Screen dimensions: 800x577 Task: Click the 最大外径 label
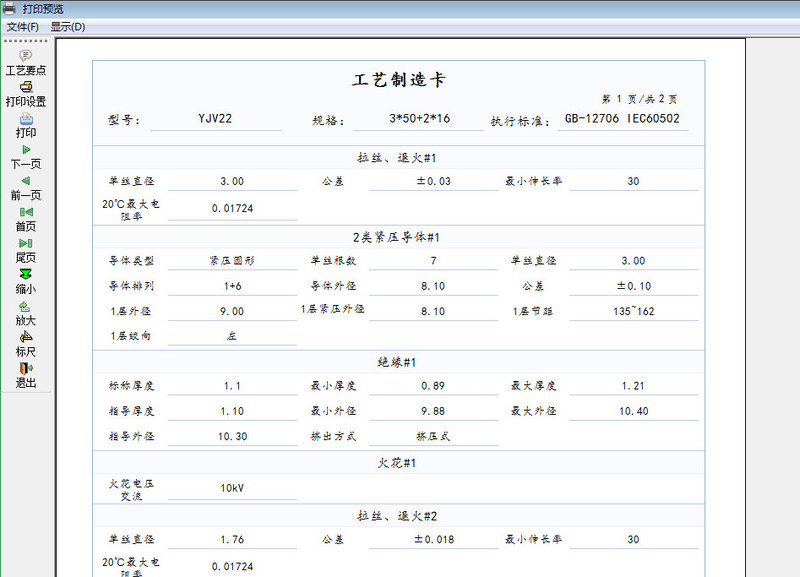[x=533, y=411]
